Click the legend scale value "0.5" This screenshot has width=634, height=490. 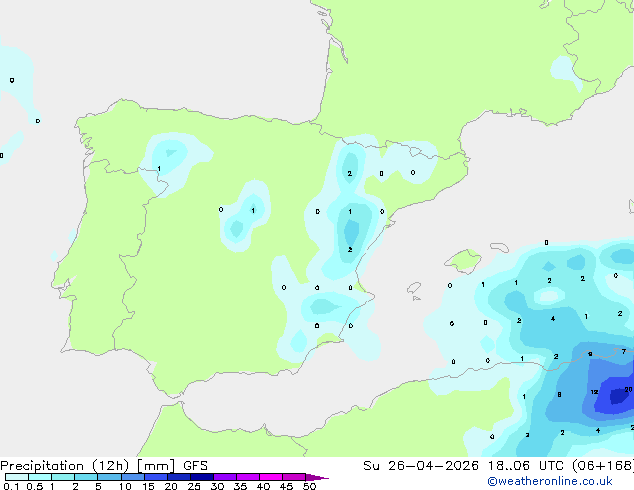[35, 486]
